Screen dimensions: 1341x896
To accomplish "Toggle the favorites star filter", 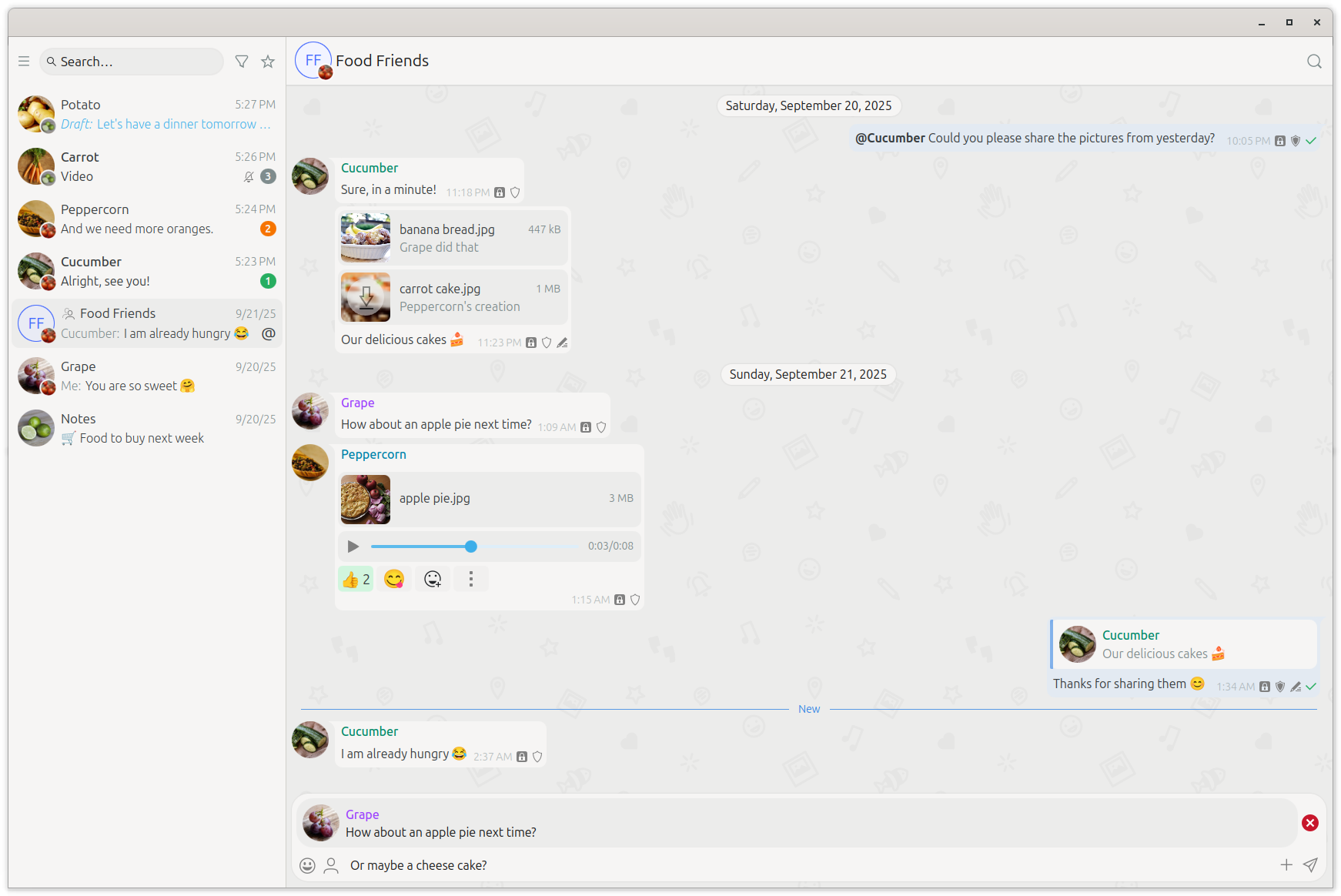I will pos(268,62).
